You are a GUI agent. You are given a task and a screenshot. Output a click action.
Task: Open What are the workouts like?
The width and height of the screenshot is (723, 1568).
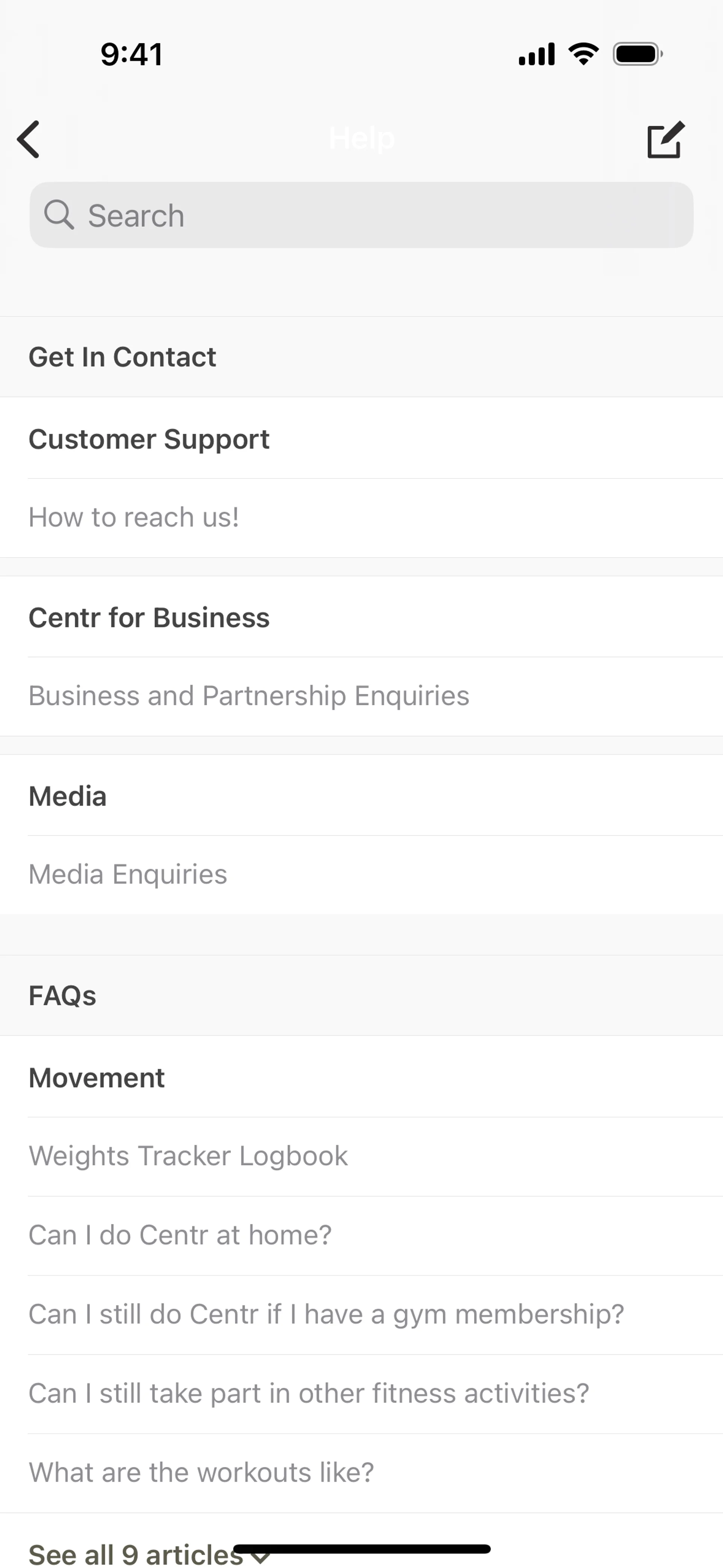coord(201,1472)
